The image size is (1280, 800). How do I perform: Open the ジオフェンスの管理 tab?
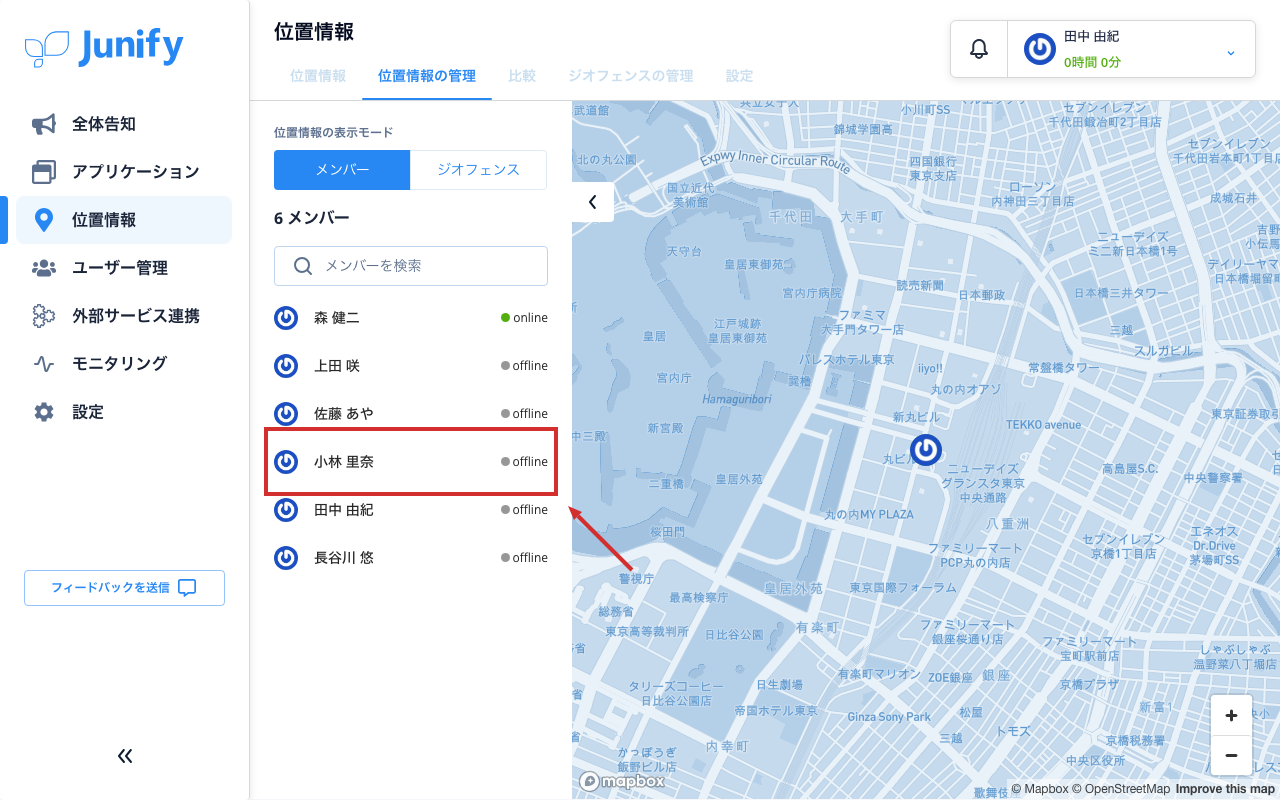630,76
